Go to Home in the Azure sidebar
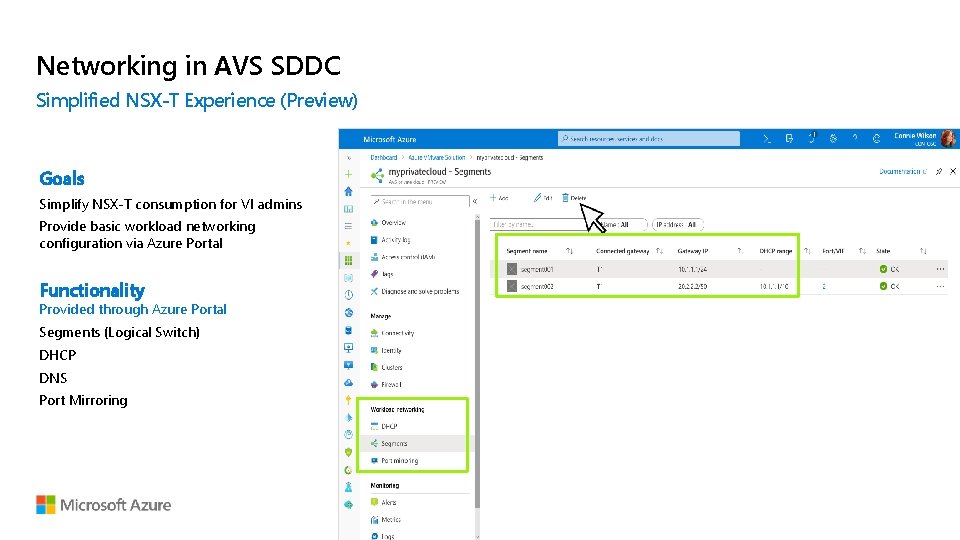960x540 pixels. tap(348, 192)
